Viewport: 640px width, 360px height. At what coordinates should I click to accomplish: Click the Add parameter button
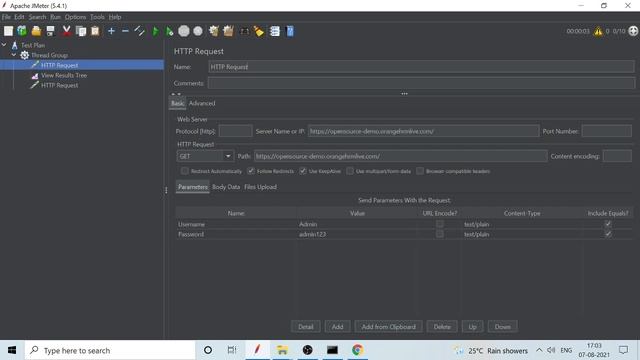(337, 327)
